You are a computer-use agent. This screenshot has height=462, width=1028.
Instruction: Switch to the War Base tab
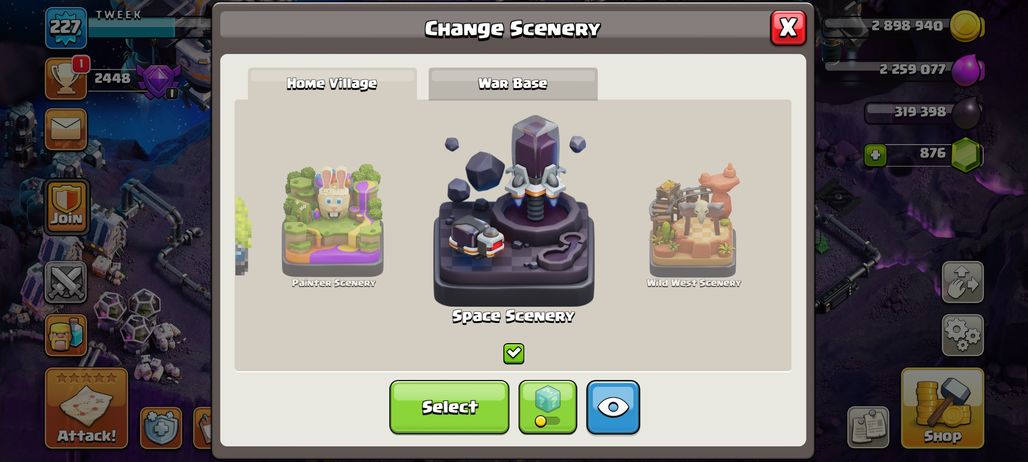coord(513,84)
